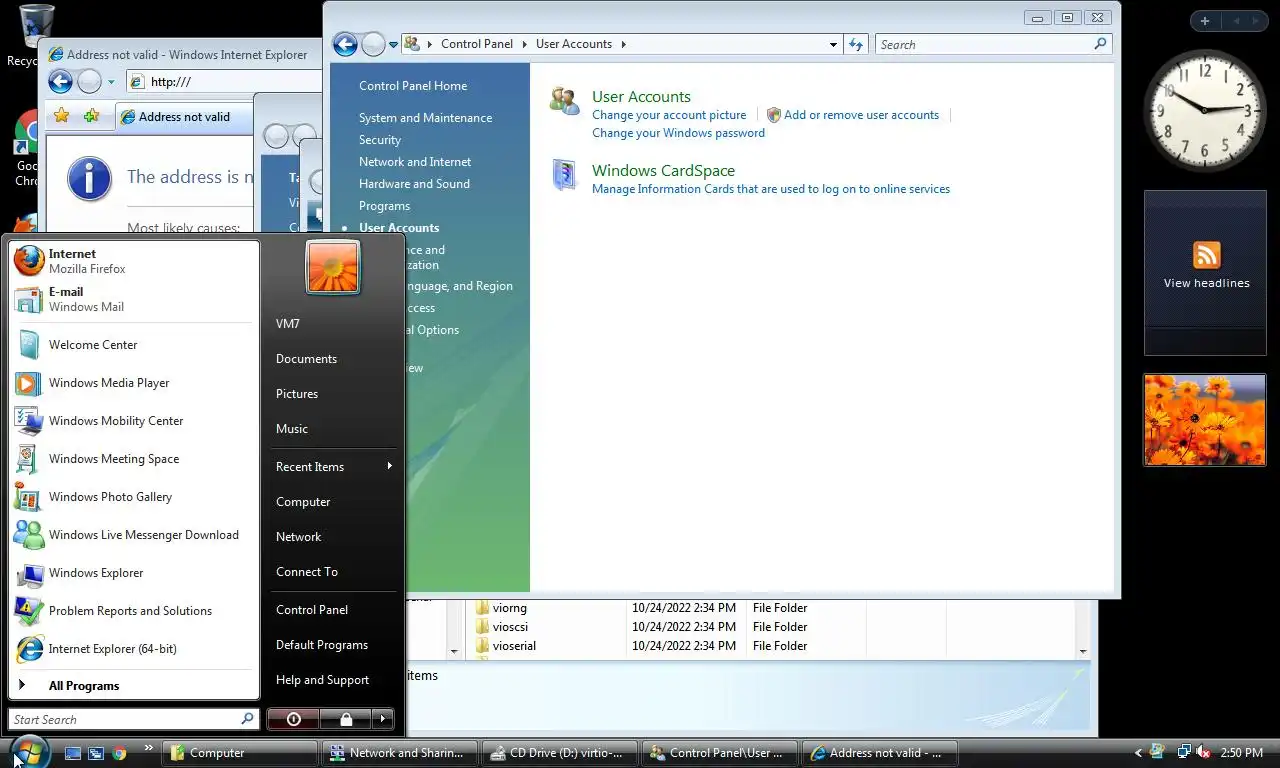Open Pictures from Start menu
The height and width of the screenshot is (768, 1280).
(x=333, y=394)
